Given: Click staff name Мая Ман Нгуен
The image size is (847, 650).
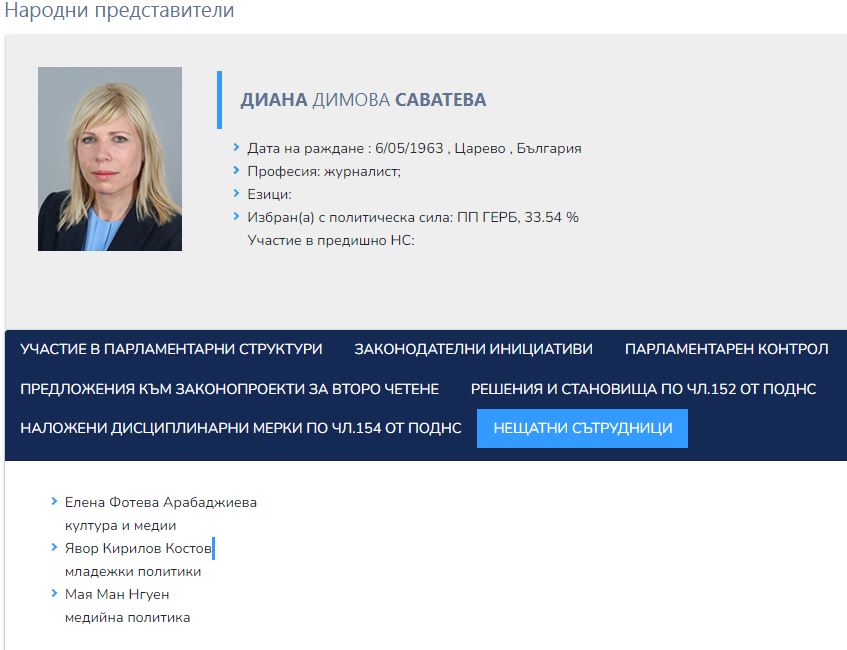Looking at the screenshot, I should [x=117, y=594].
